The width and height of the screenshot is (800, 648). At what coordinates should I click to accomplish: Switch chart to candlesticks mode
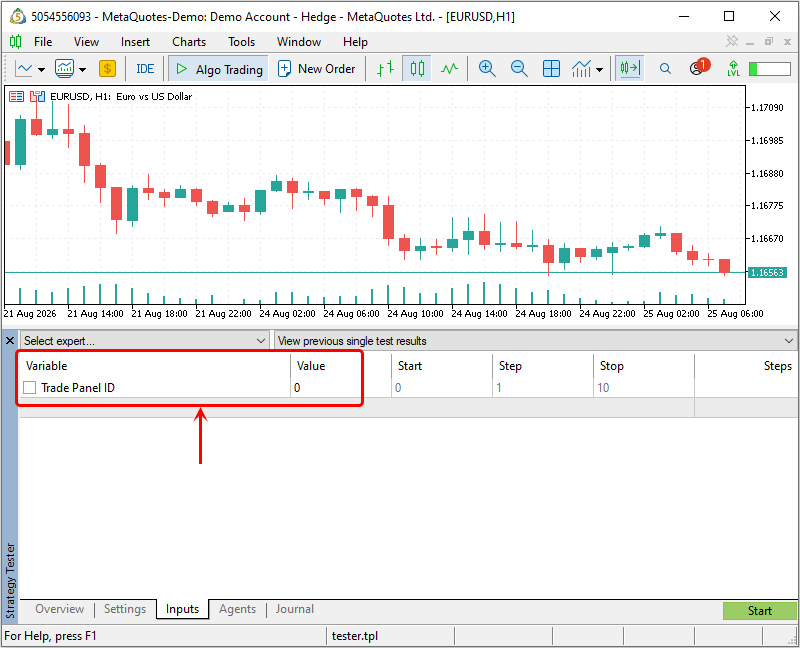(x=417, y=68)
